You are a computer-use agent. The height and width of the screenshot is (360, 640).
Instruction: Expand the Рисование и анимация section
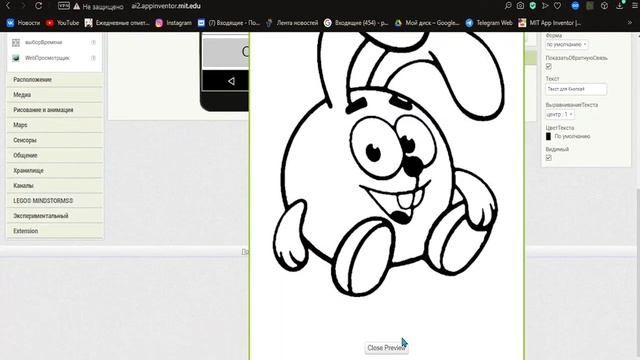(55, 110)
